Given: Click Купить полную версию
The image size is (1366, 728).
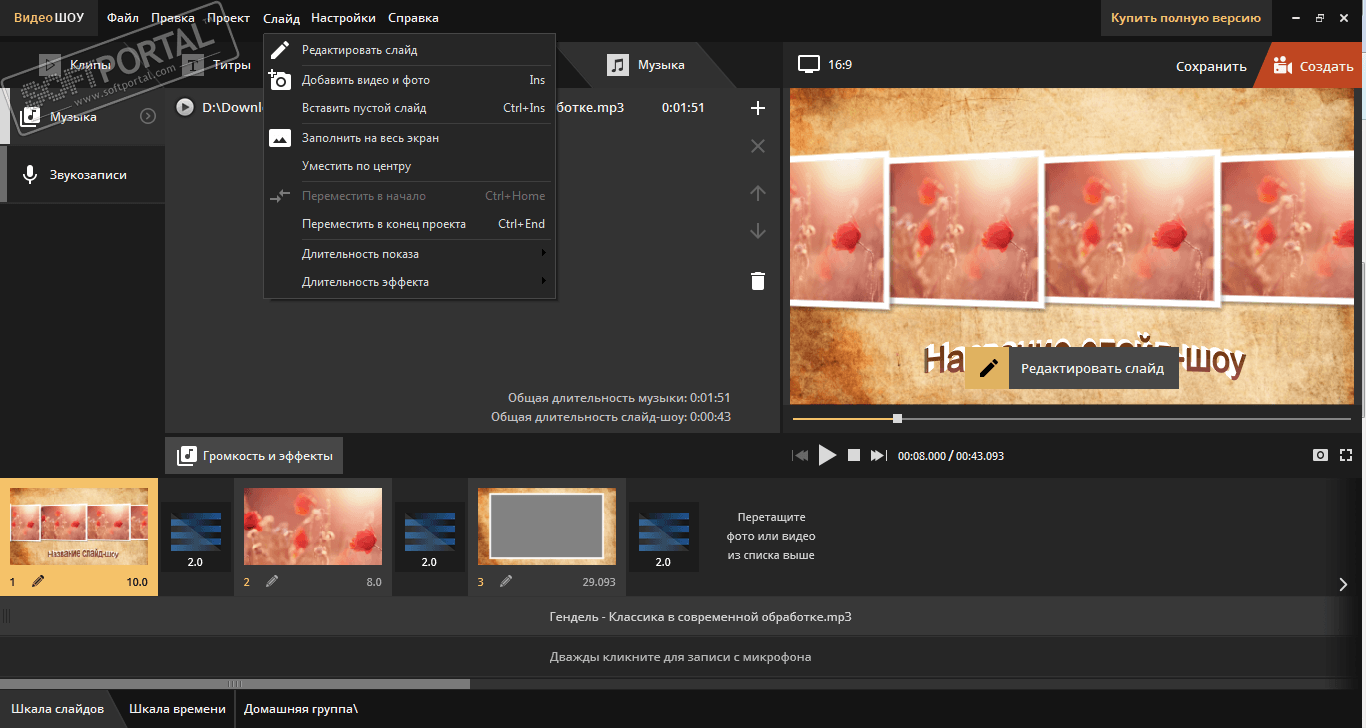Looking at the screenshot, I should point(1186,18).
